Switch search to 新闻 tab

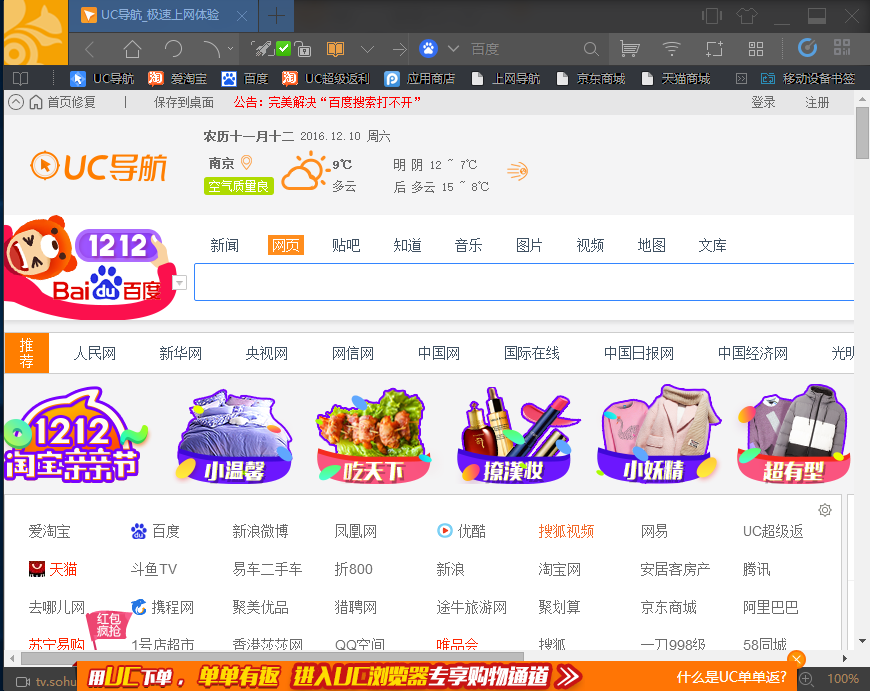[x=224, y=245]
